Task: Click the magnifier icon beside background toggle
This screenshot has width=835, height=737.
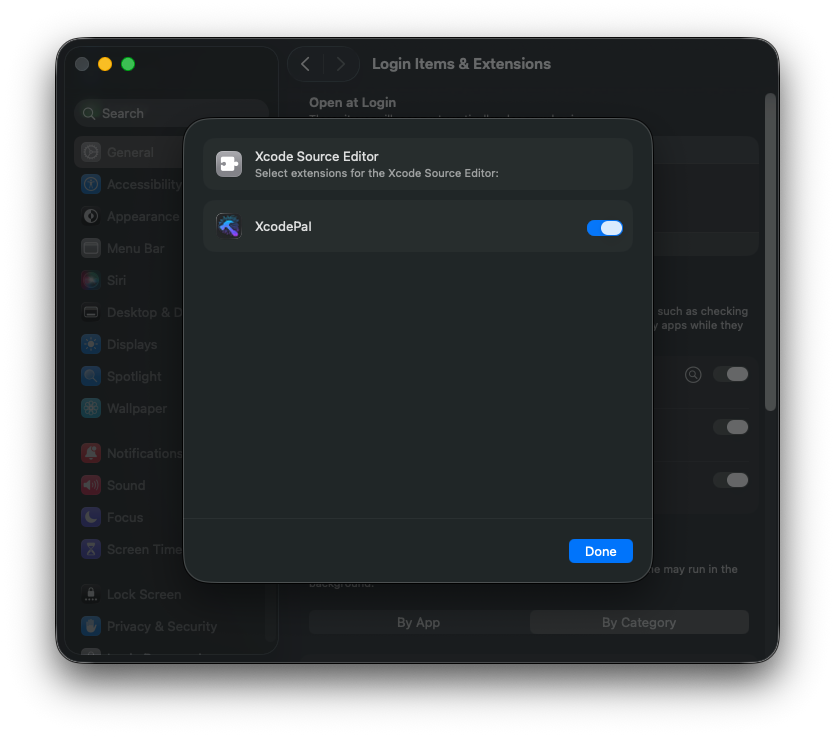Action: coord(693,374)
